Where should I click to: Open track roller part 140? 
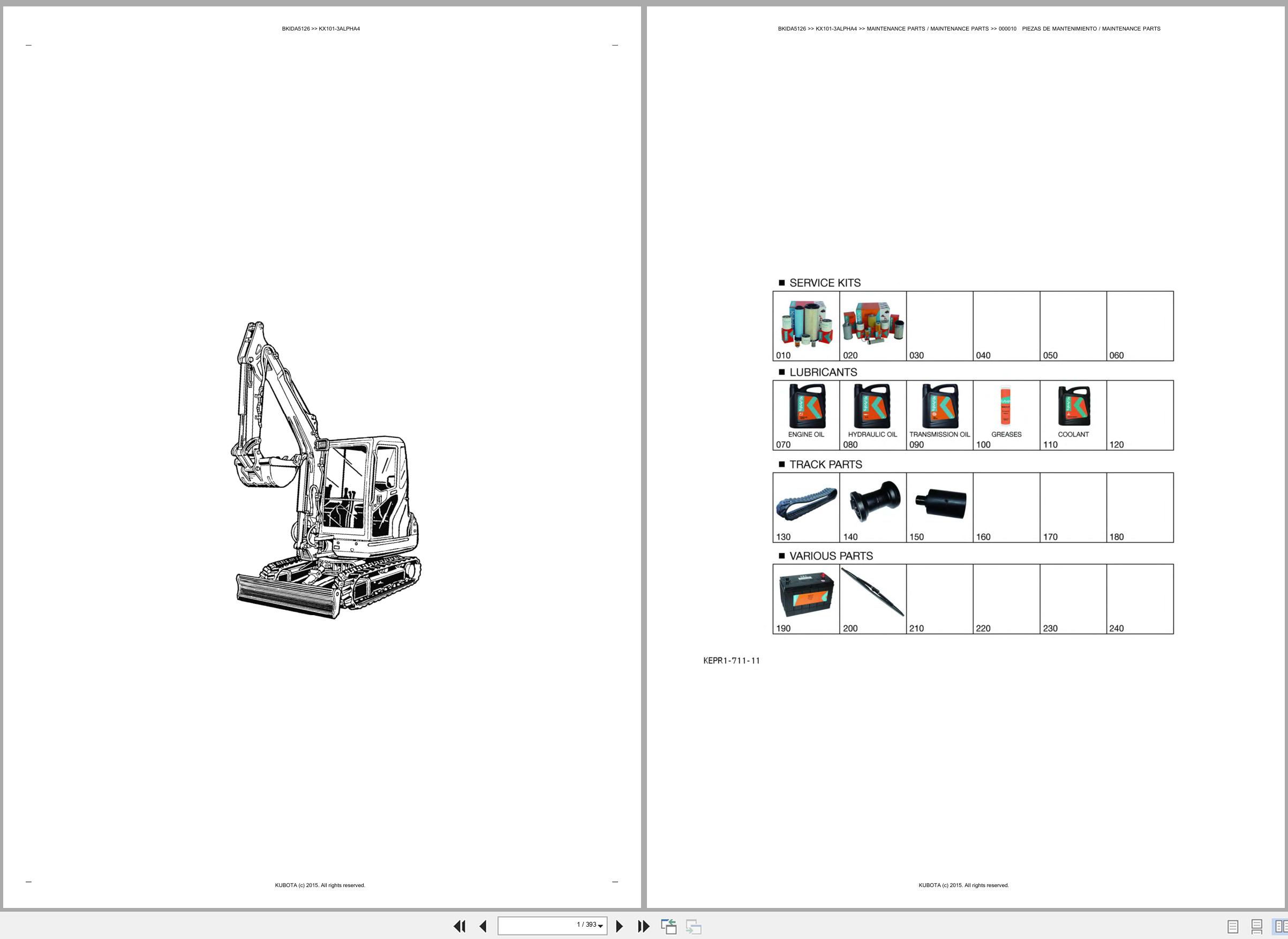coord(875,500)
